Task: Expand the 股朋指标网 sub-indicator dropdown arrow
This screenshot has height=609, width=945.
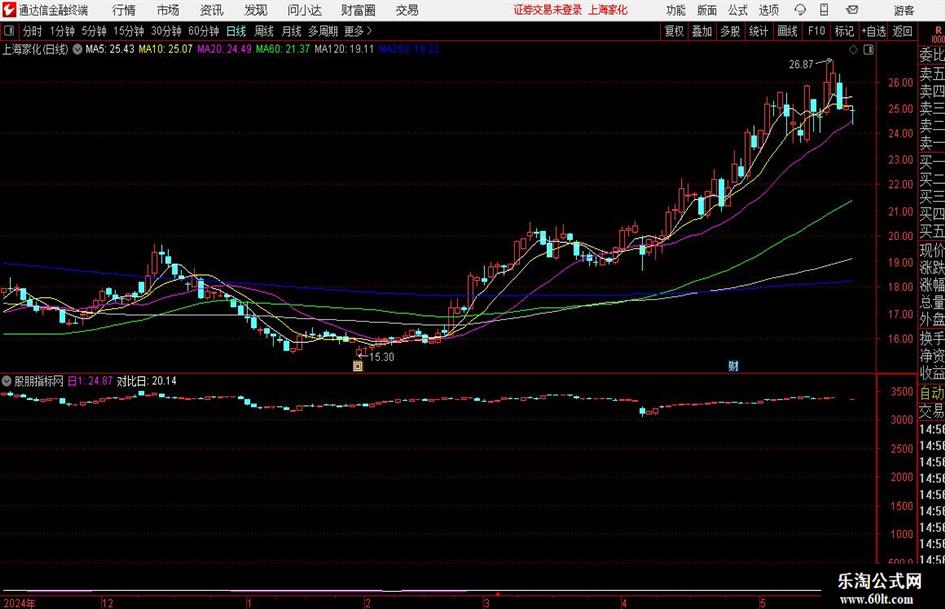Action: tap(7, 380)
